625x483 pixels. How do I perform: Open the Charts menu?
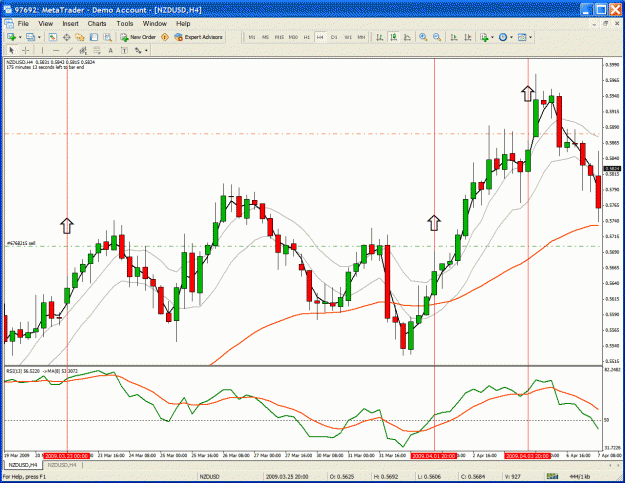tap(97, 24)
